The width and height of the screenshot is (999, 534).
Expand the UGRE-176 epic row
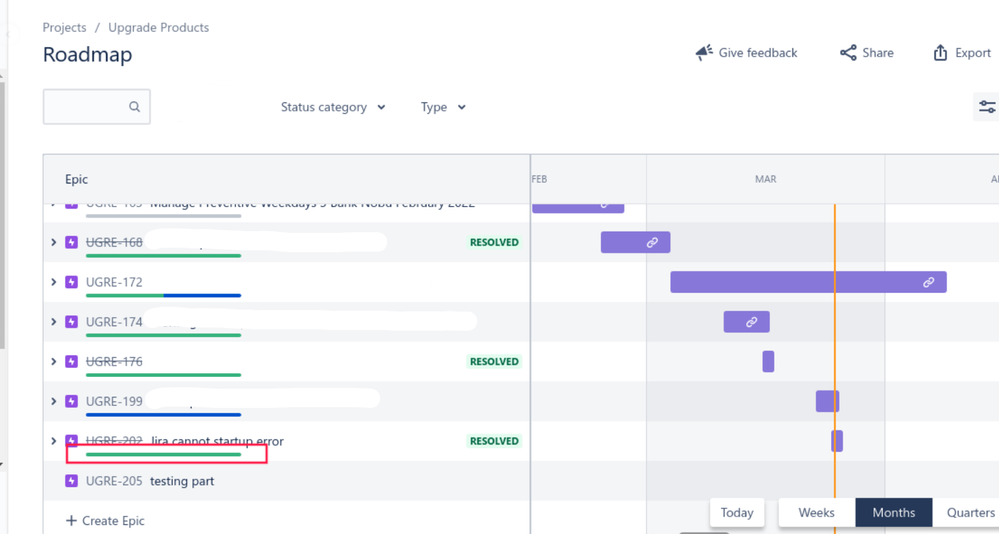(54, 361)
